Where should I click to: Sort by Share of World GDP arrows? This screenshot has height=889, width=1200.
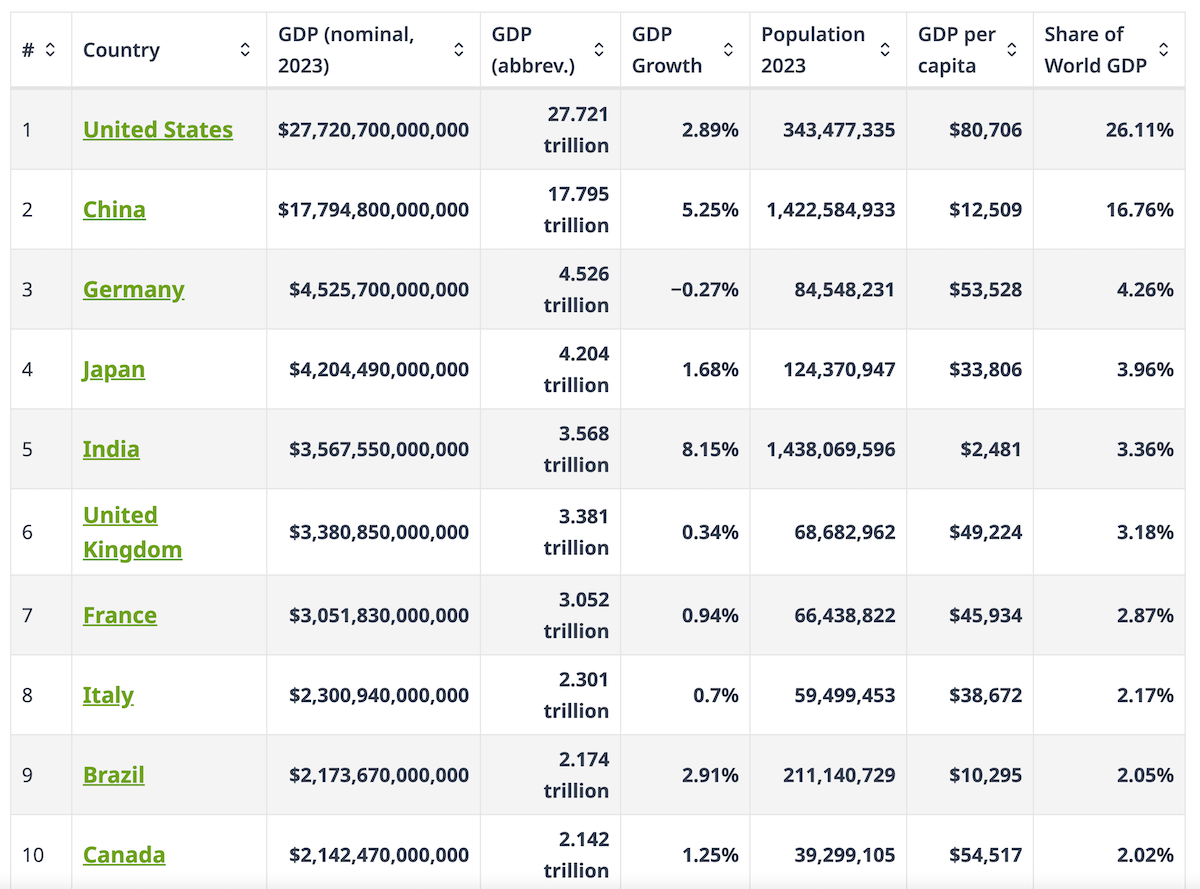[x=1163, y=50]
